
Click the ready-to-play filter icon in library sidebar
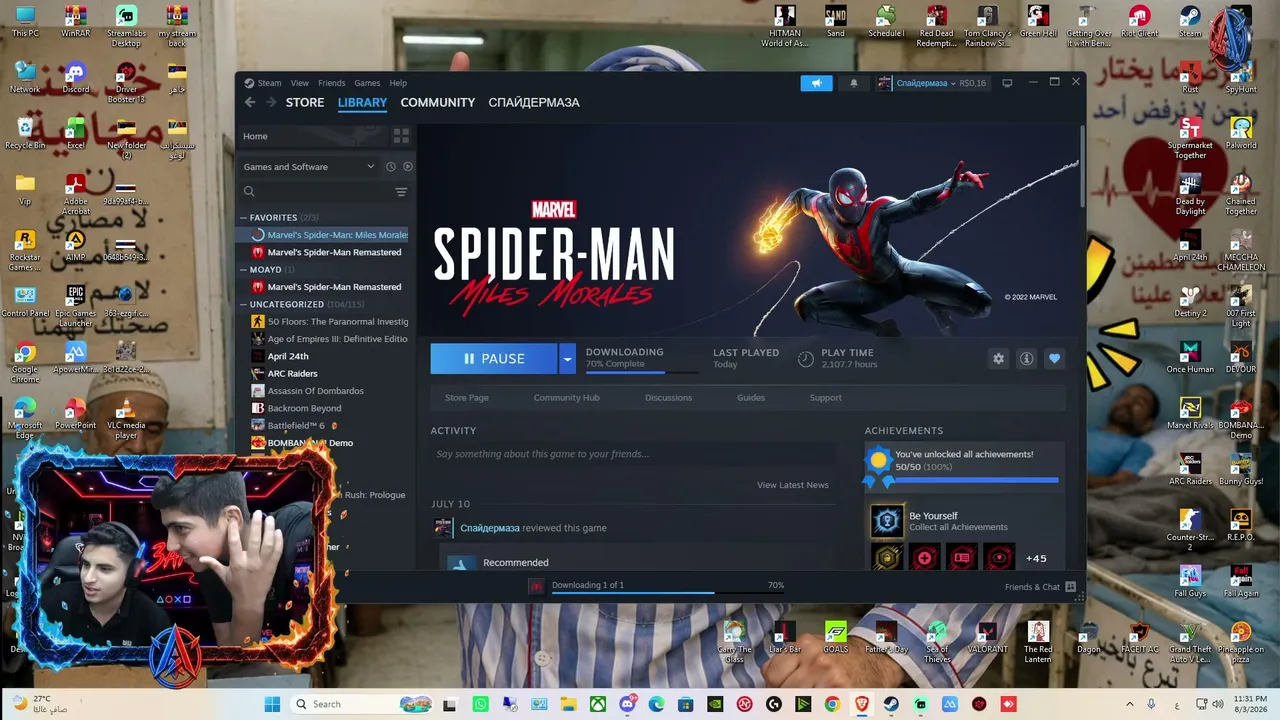click(407, 167)
